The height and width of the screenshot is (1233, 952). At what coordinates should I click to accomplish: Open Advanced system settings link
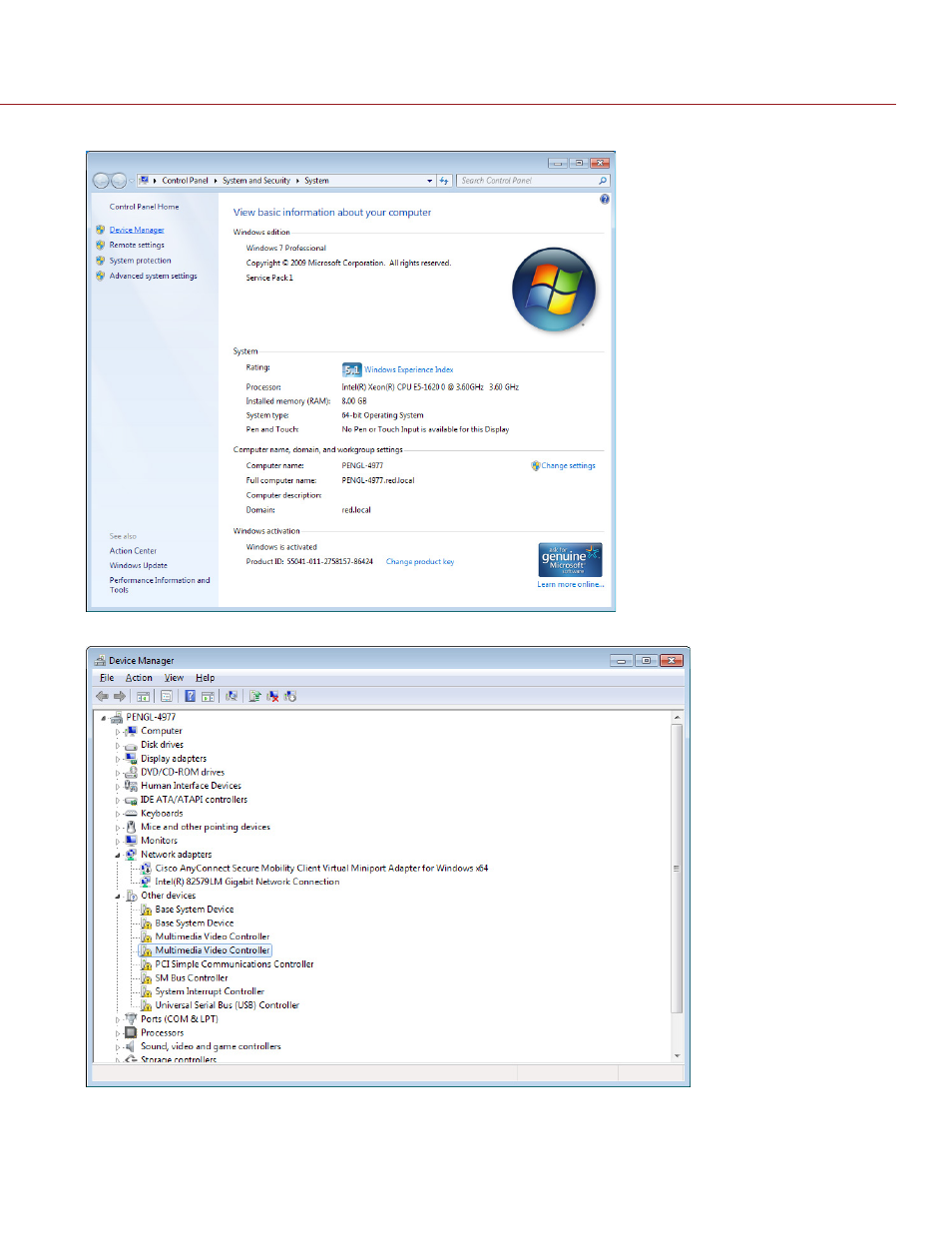click(x=154, y=276)
